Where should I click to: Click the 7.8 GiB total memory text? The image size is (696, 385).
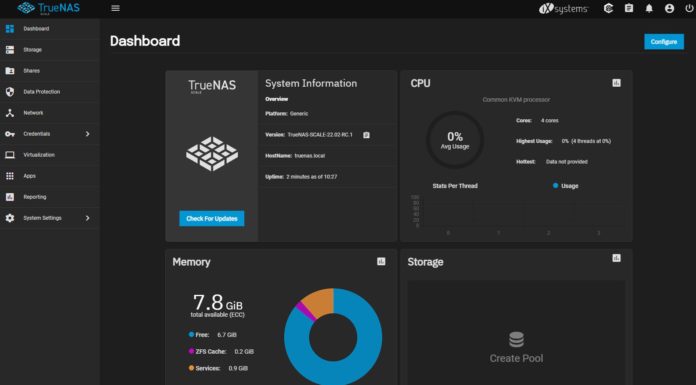click(218, 303)
